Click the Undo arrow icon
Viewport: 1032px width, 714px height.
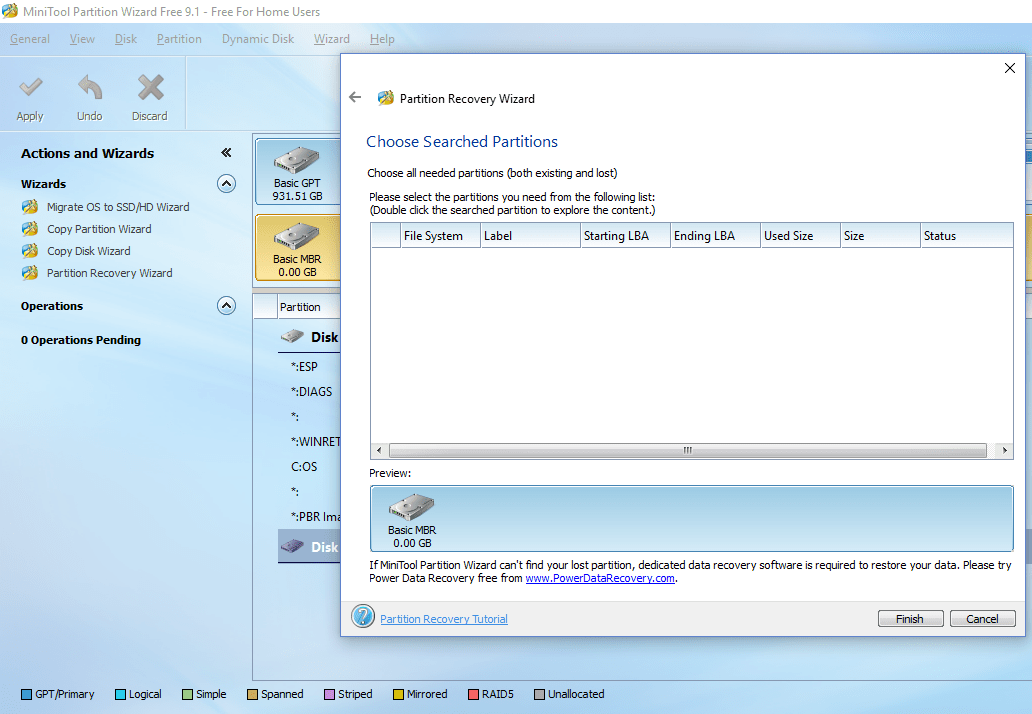click(x=90, y=87)
